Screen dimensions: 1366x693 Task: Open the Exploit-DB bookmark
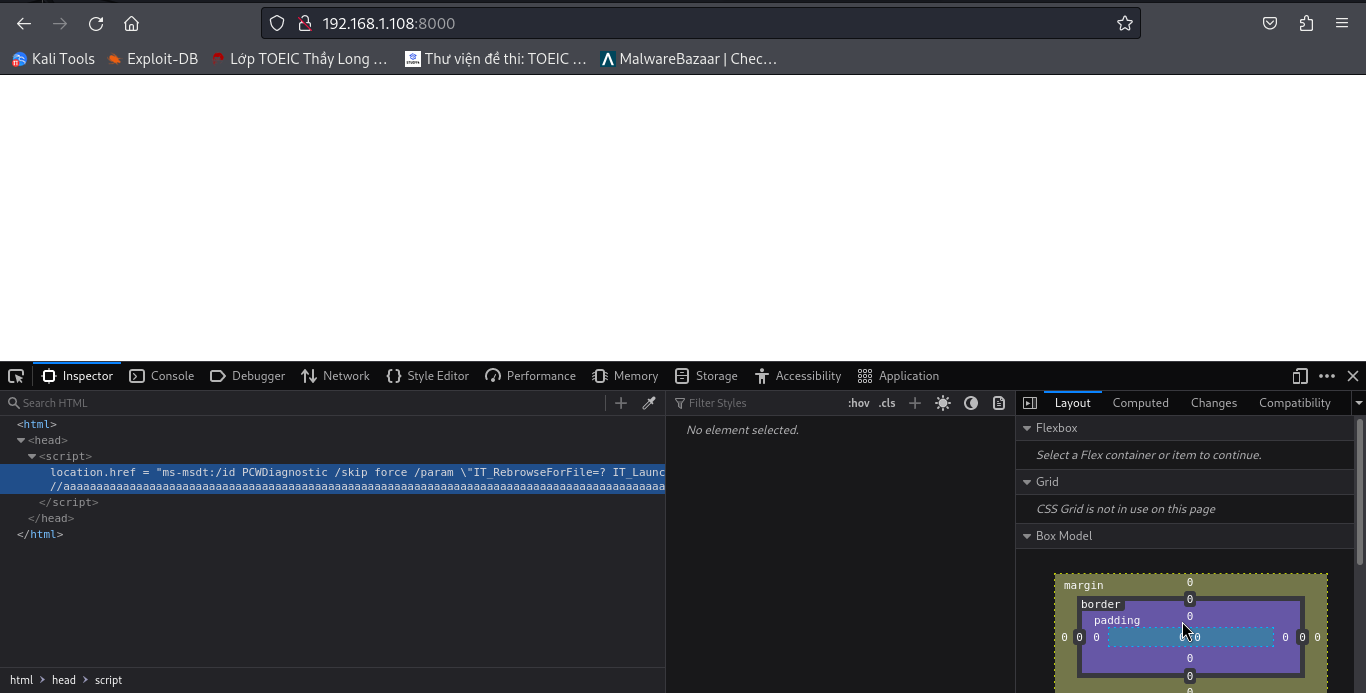pyautogui.click(x=153, y=59)
